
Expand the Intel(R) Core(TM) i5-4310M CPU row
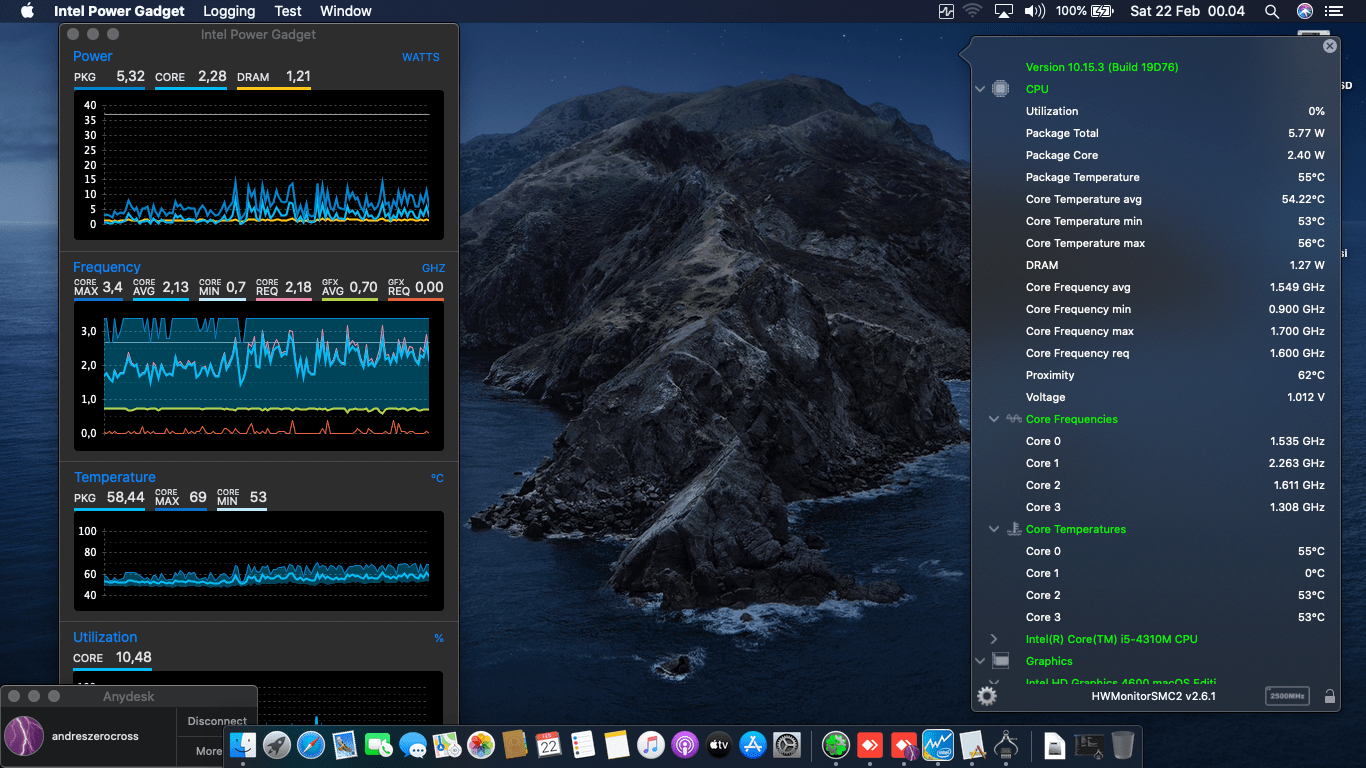pos(993,639)
